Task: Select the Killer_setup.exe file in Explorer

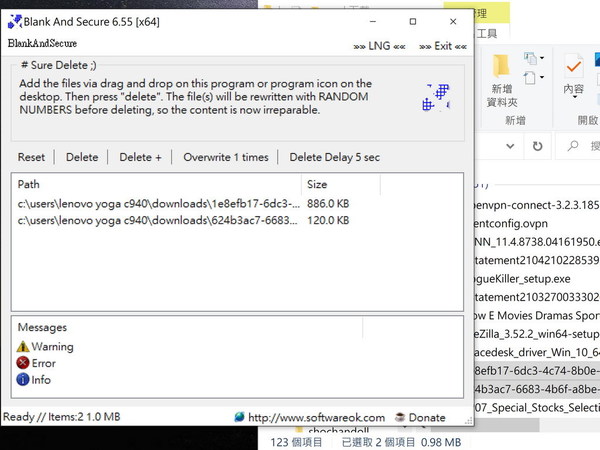Action: click(x=536, y=279)
